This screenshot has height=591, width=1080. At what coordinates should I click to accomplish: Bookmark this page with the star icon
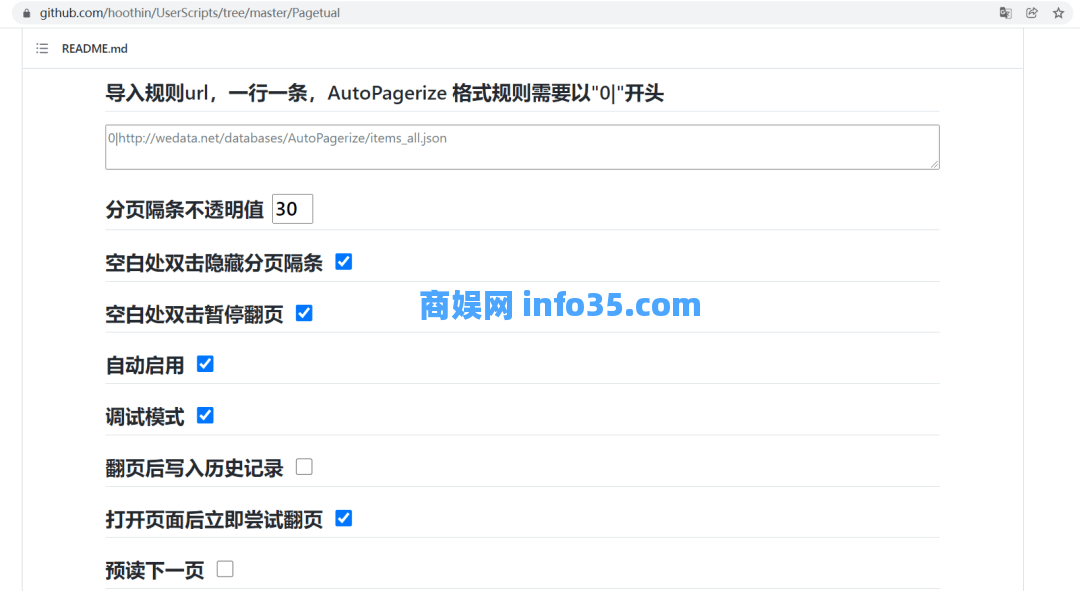tap(1059, 13)
